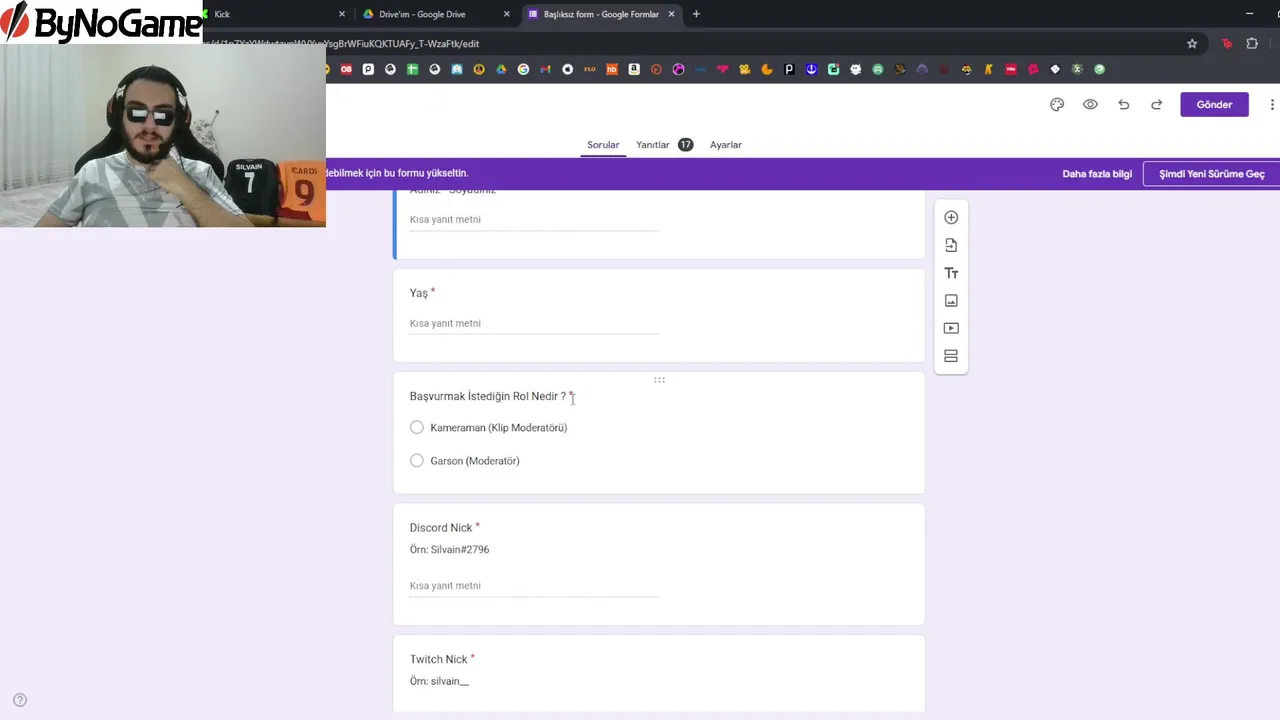Click Örn: Silvain#2796 description text
Screen dimensions: 1280x720
pyautogui.click(x=449, y=549)
